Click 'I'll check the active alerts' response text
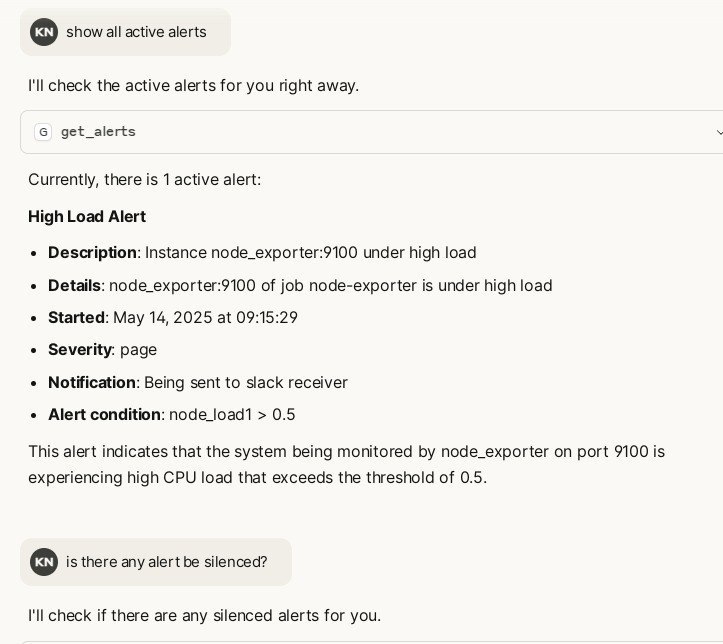Screen dimensions: 723x644 point(193,85)
